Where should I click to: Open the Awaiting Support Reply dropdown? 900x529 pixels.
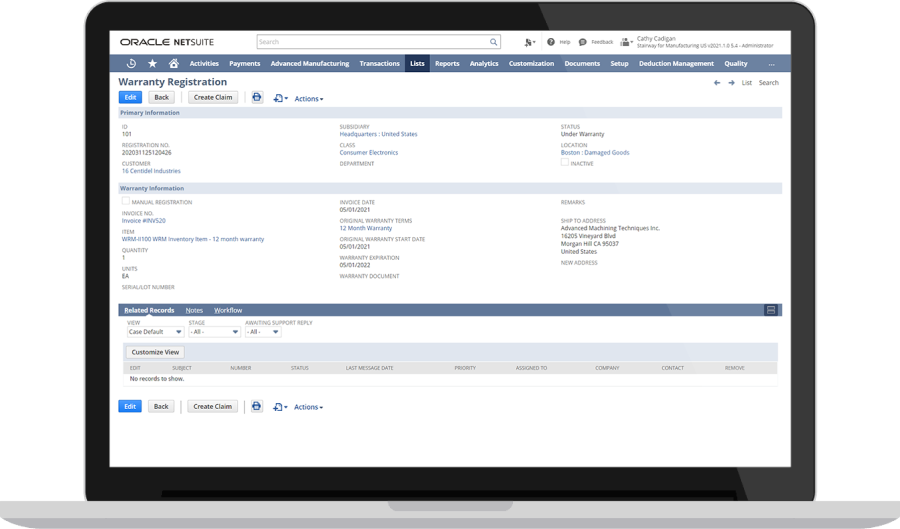coord(263,332)
